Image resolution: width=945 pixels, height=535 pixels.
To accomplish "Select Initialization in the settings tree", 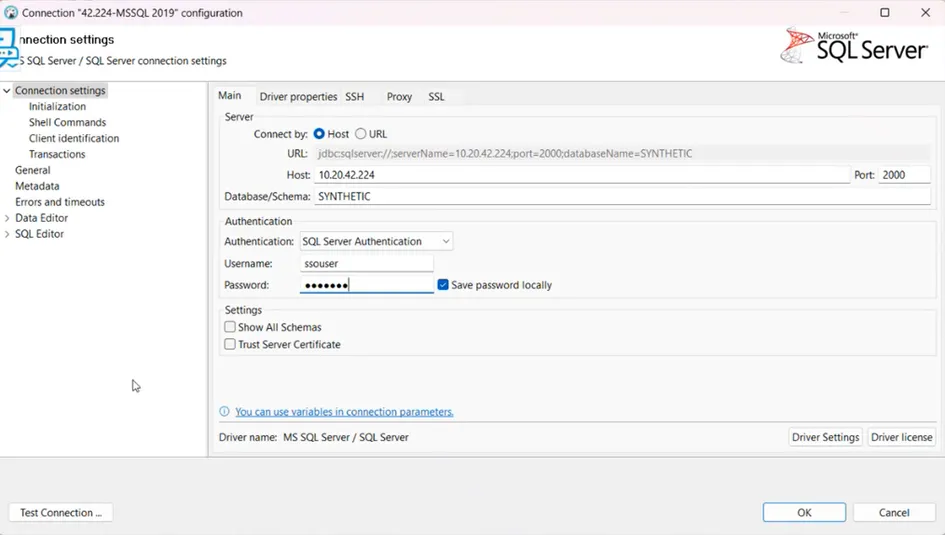I will click(57, 106).
